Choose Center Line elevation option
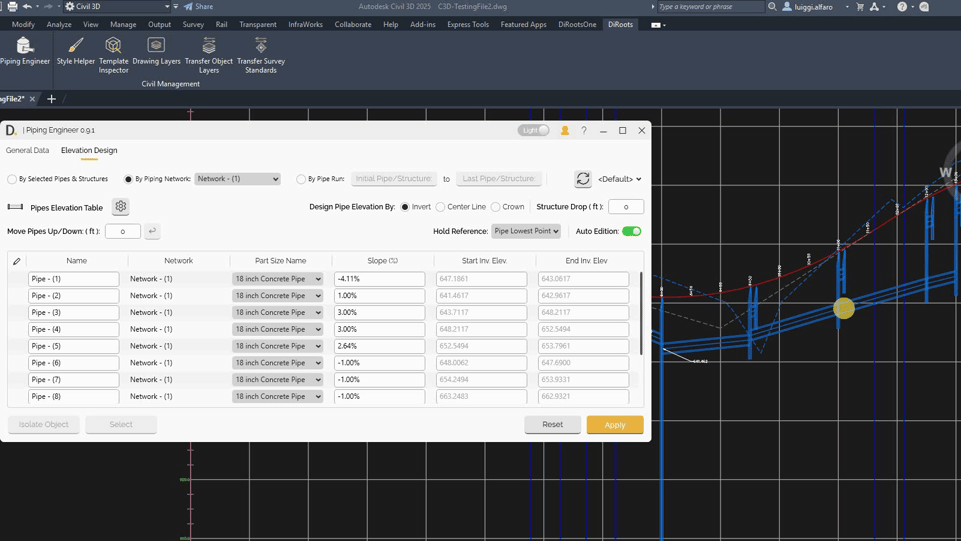 pos(440,207)
